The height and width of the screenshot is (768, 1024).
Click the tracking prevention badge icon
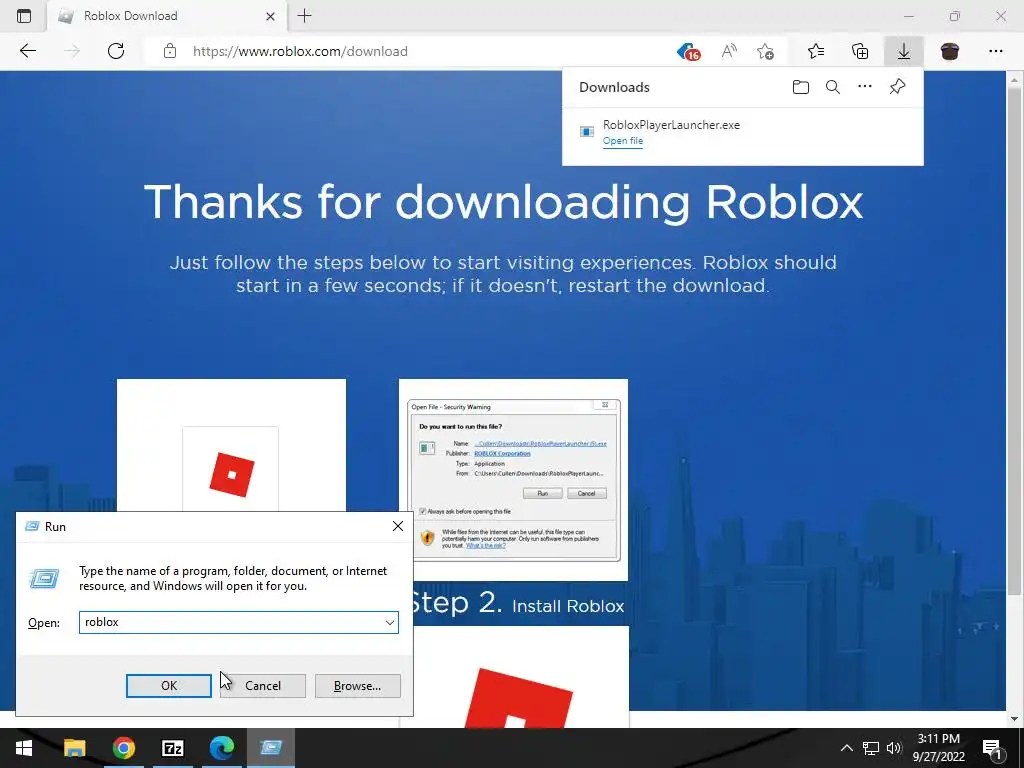(688, 51)
